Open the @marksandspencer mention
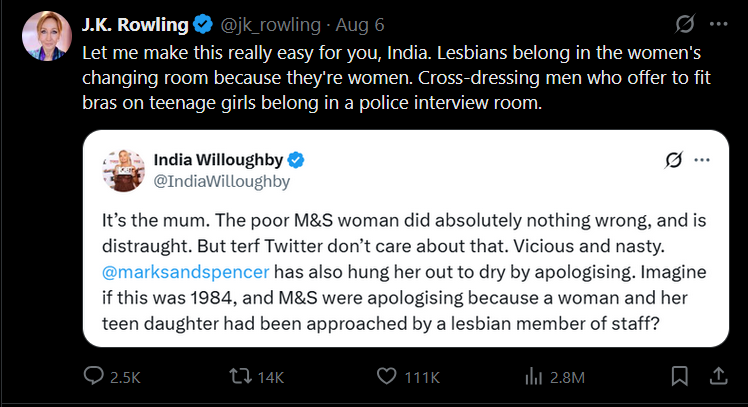 pyautogui.click(x=186, y=272)
